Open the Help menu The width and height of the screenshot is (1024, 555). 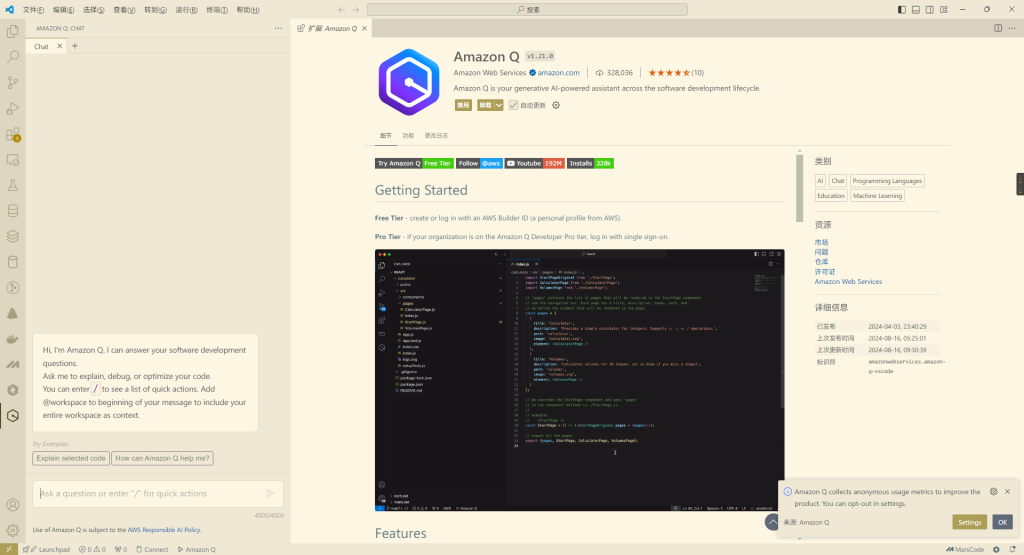[x=248, y=10]
